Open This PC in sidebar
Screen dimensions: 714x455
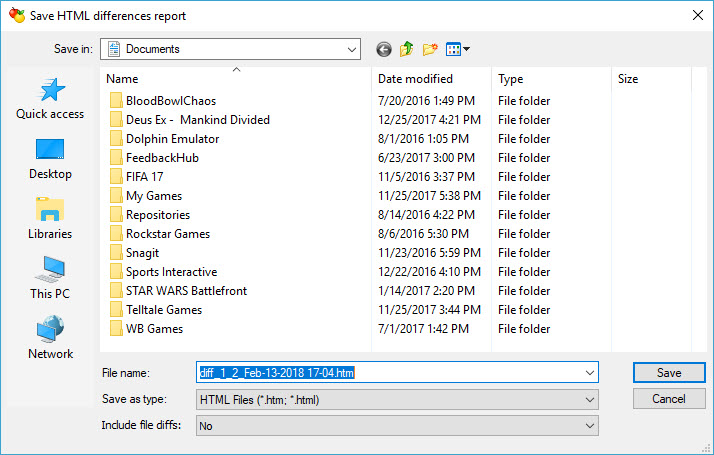tap(50, 278)
